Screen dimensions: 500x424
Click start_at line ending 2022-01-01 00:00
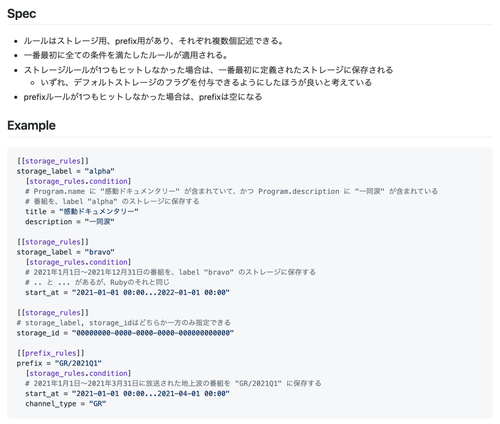click(128, 292)
